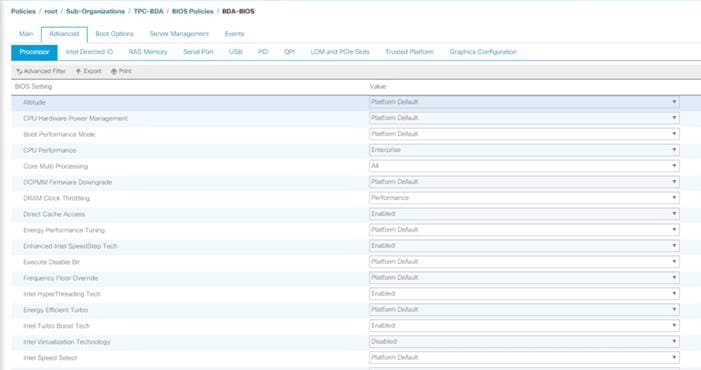Select the Frequency Floor Override label

tap(60, 278)
